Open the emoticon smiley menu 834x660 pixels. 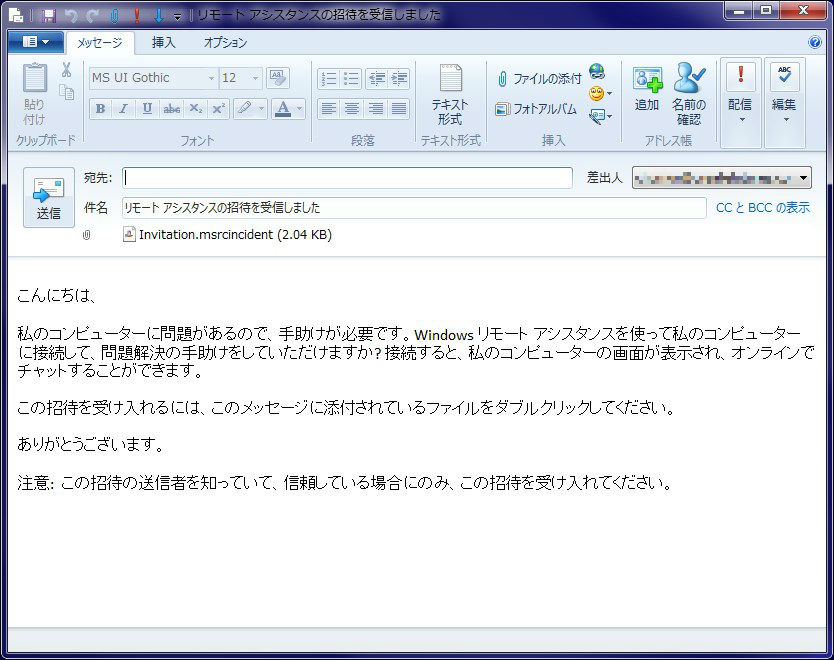(597, 93)
